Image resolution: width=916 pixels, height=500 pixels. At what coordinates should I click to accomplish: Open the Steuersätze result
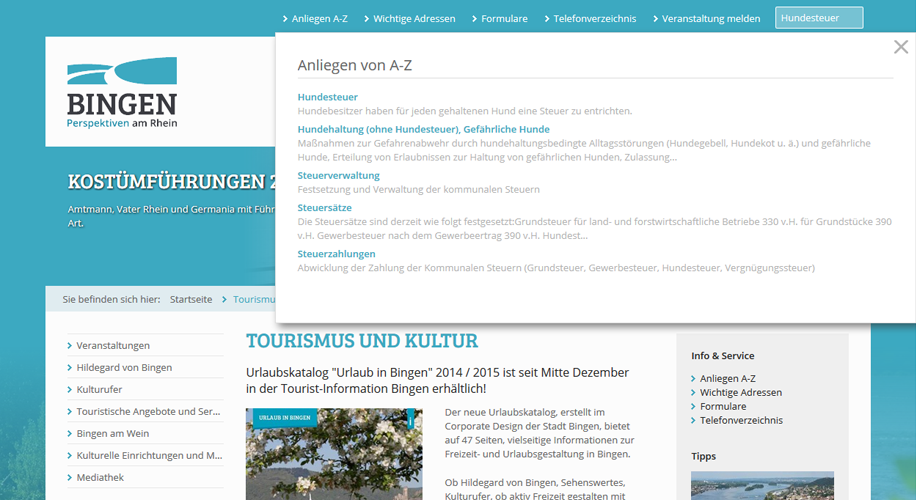(324, 207)
